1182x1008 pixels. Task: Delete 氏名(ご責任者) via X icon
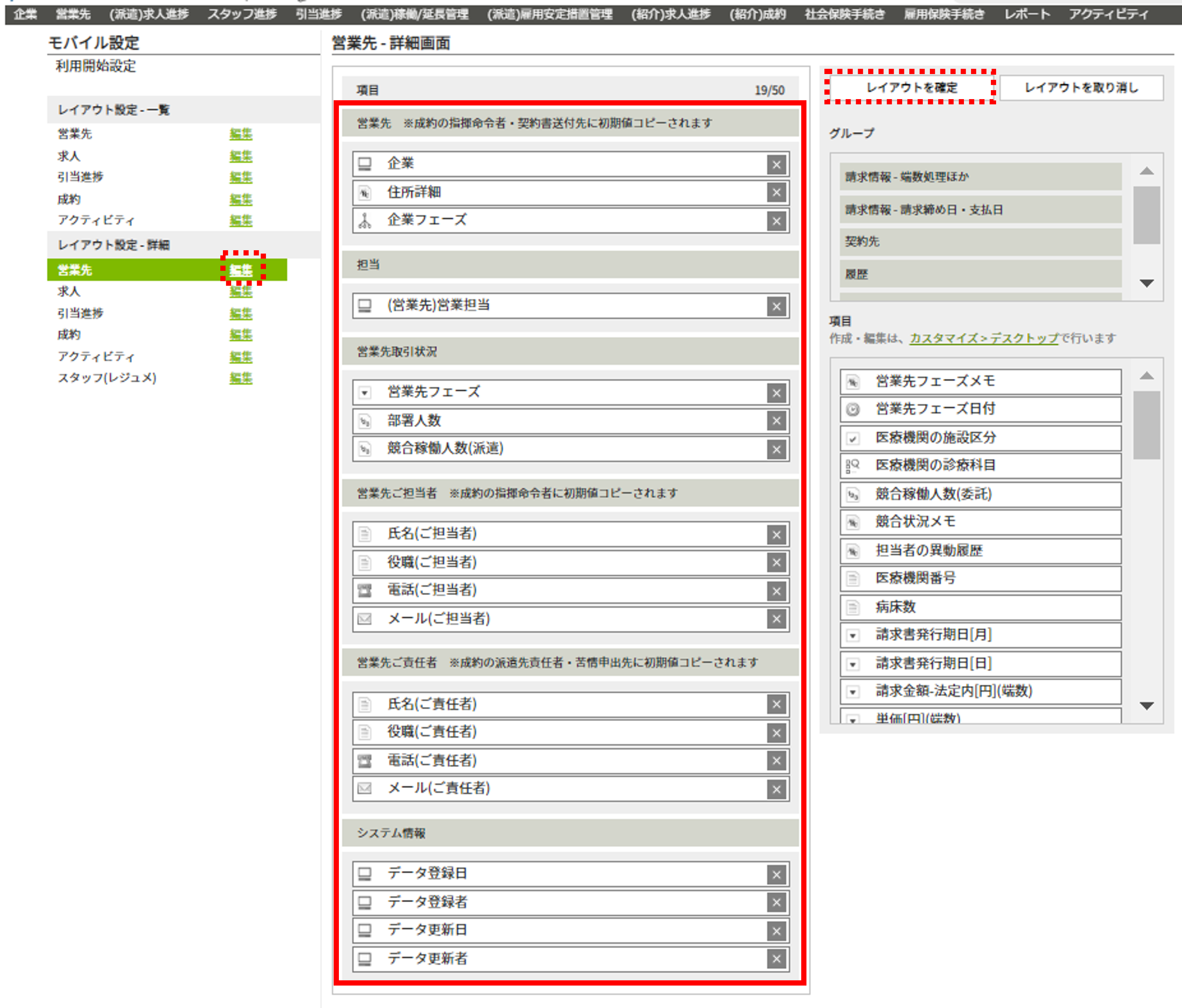[x=776, y=705]
